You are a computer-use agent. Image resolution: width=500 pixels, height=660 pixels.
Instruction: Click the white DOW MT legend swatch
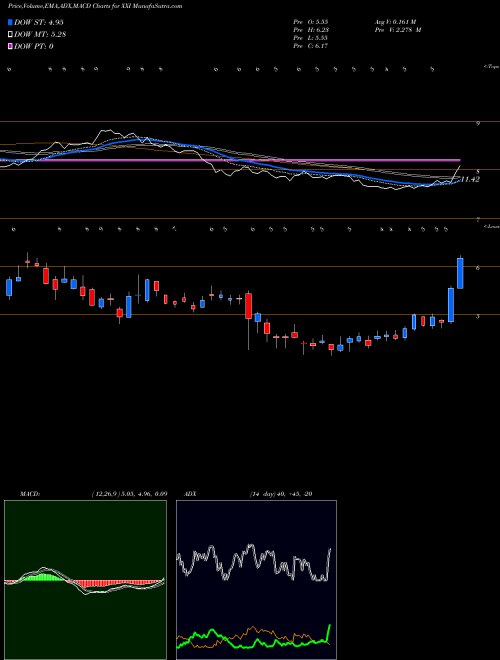11,35
